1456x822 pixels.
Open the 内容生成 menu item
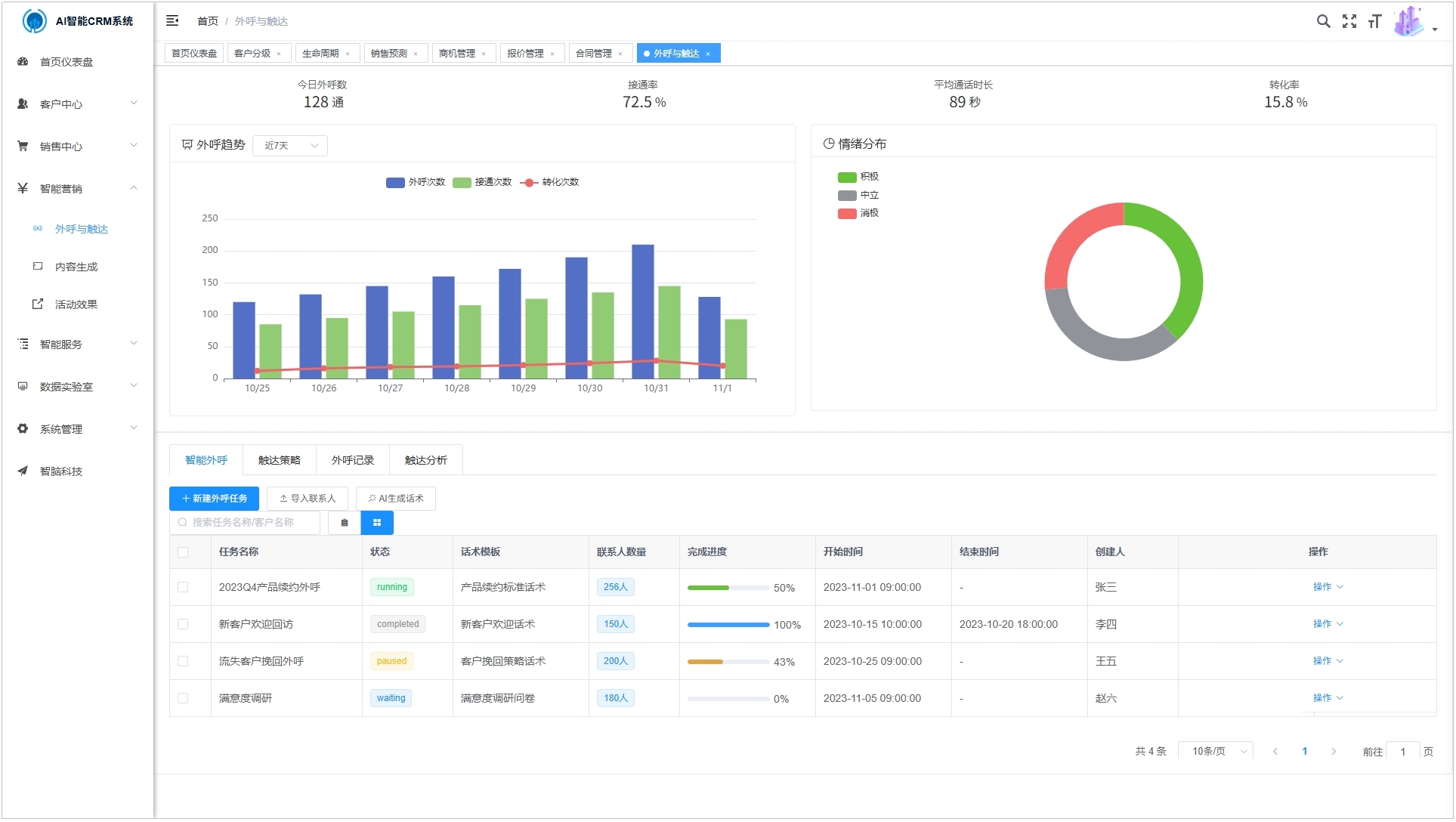pyautogui.click(x=76, y=267)
